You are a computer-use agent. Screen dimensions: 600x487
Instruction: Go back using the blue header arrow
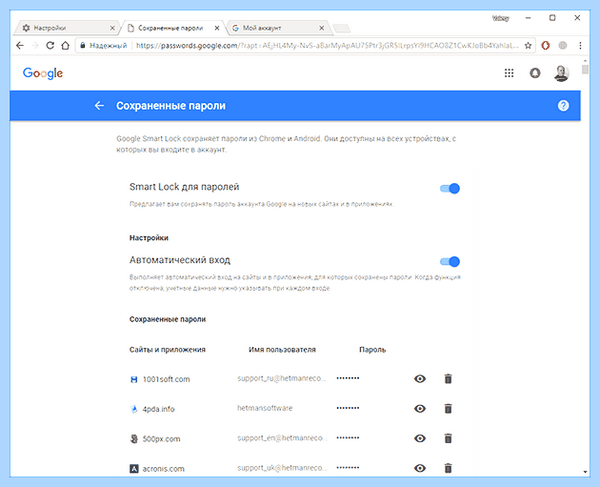click(99, 106)
